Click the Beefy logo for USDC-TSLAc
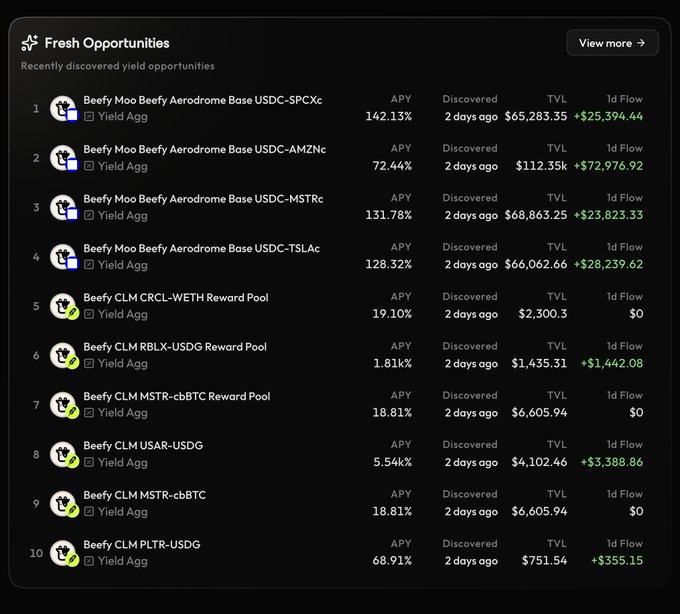This screenshot has width=680, height=614. point(63,257)
